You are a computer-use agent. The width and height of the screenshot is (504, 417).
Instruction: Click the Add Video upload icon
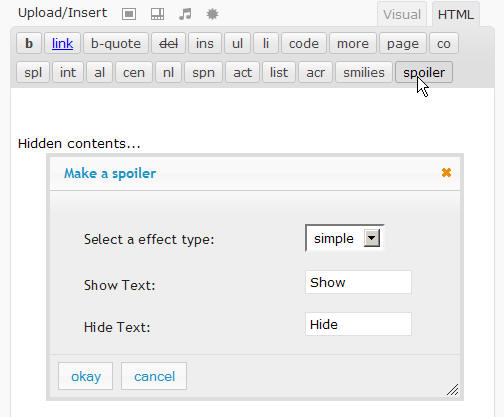(x=157, y=14)
